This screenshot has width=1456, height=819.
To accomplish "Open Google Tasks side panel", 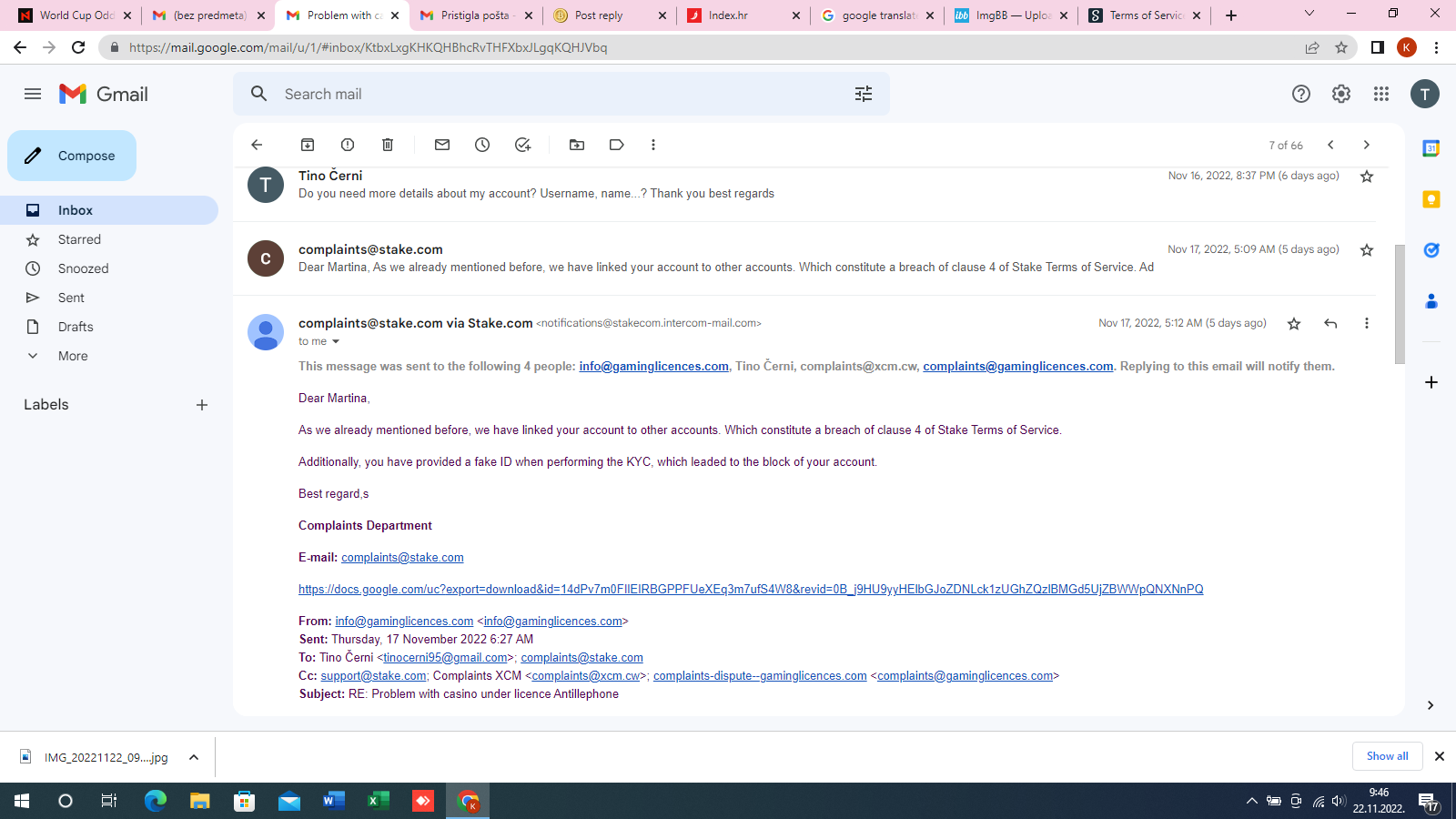I will point(1431,250).
